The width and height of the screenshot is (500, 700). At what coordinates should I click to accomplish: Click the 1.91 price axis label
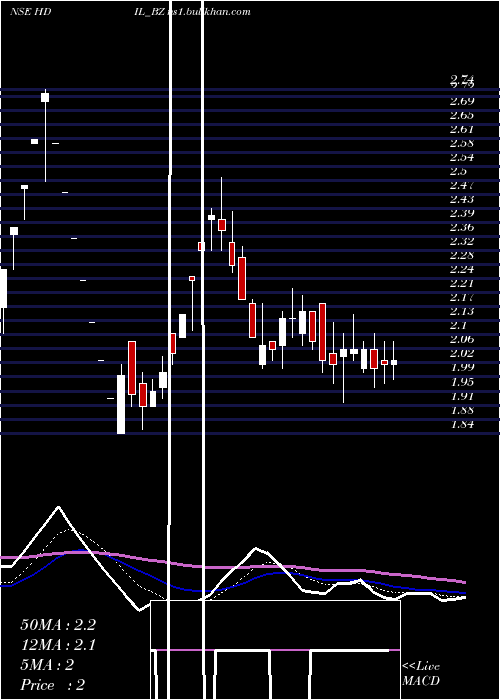[462, 396]
